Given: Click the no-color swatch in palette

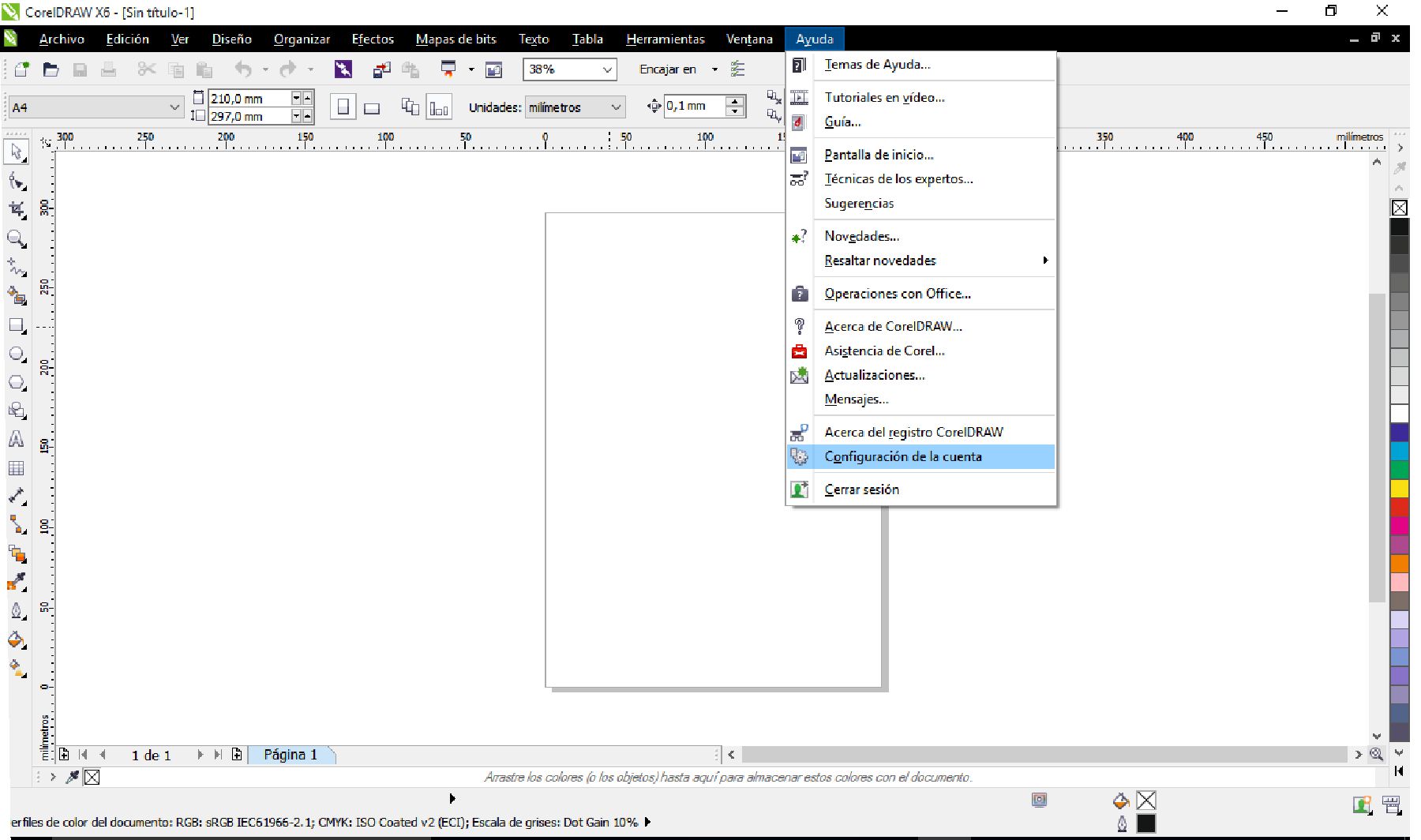Looking at the screenshot, I should (x=1399, y=208).
